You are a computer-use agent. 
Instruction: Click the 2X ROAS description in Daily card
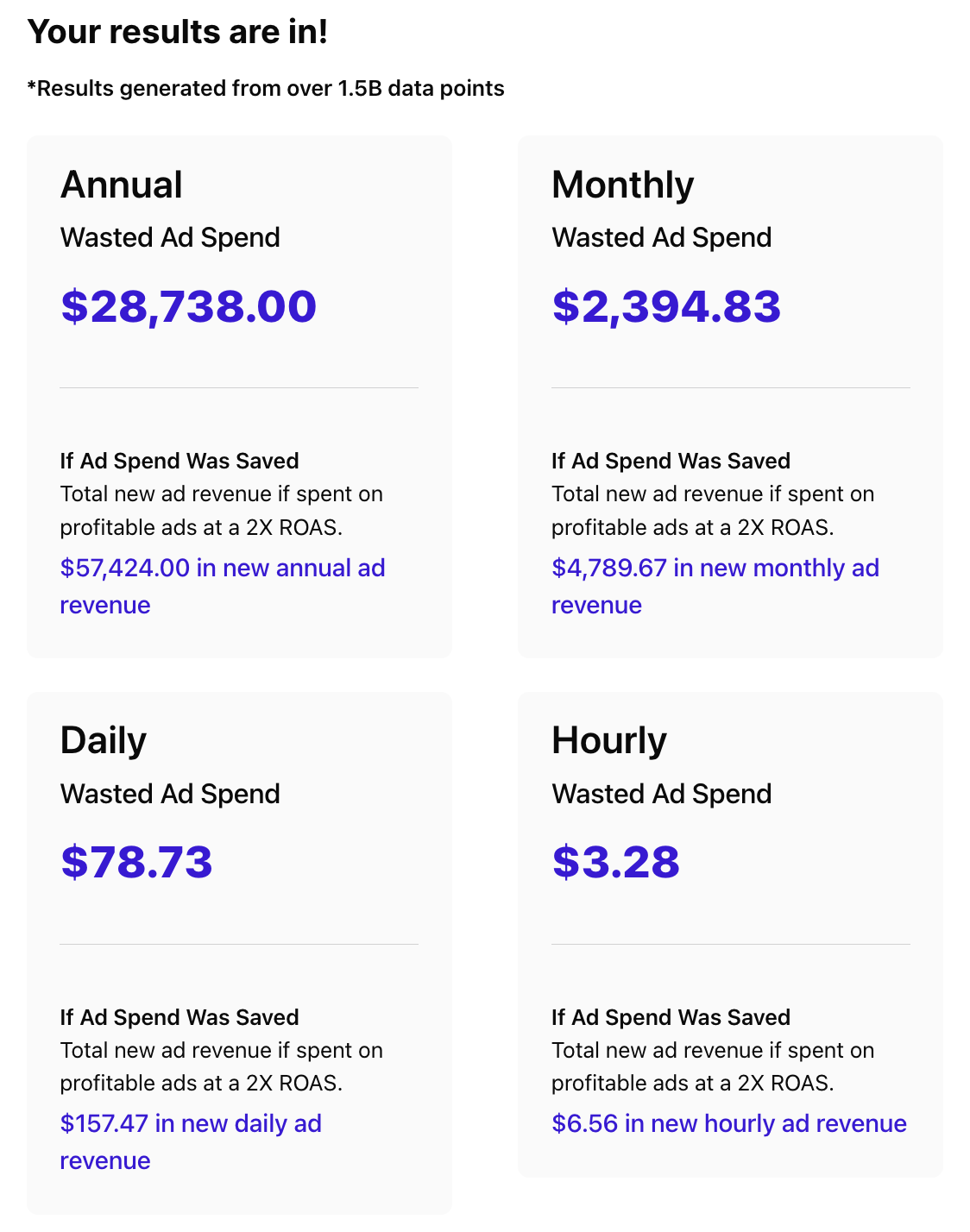222,1066
